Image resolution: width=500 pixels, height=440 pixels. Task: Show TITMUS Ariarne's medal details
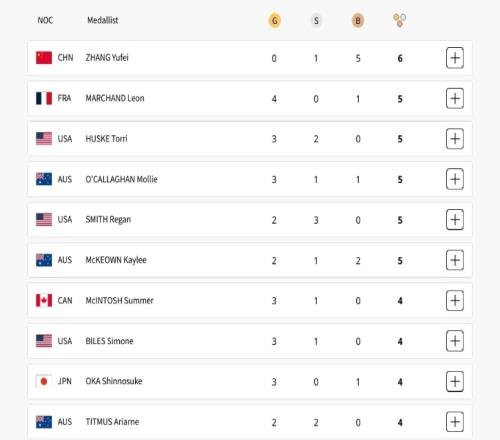click(x=455, y=422)
